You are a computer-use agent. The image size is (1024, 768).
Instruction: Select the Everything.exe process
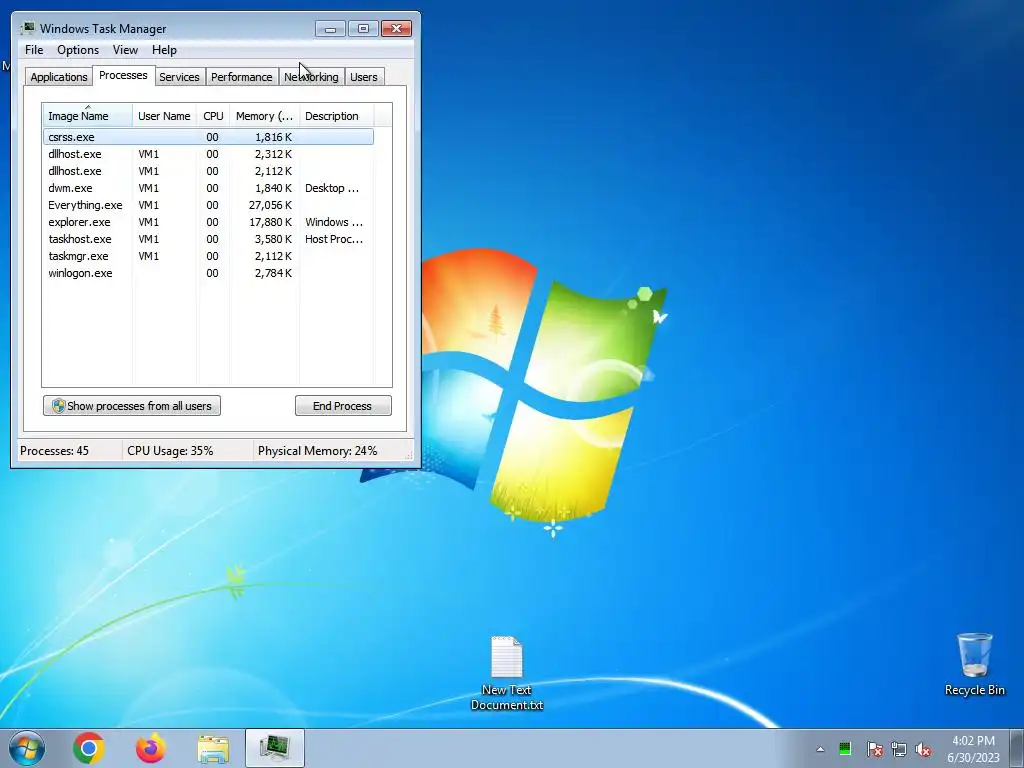point(208,205)
